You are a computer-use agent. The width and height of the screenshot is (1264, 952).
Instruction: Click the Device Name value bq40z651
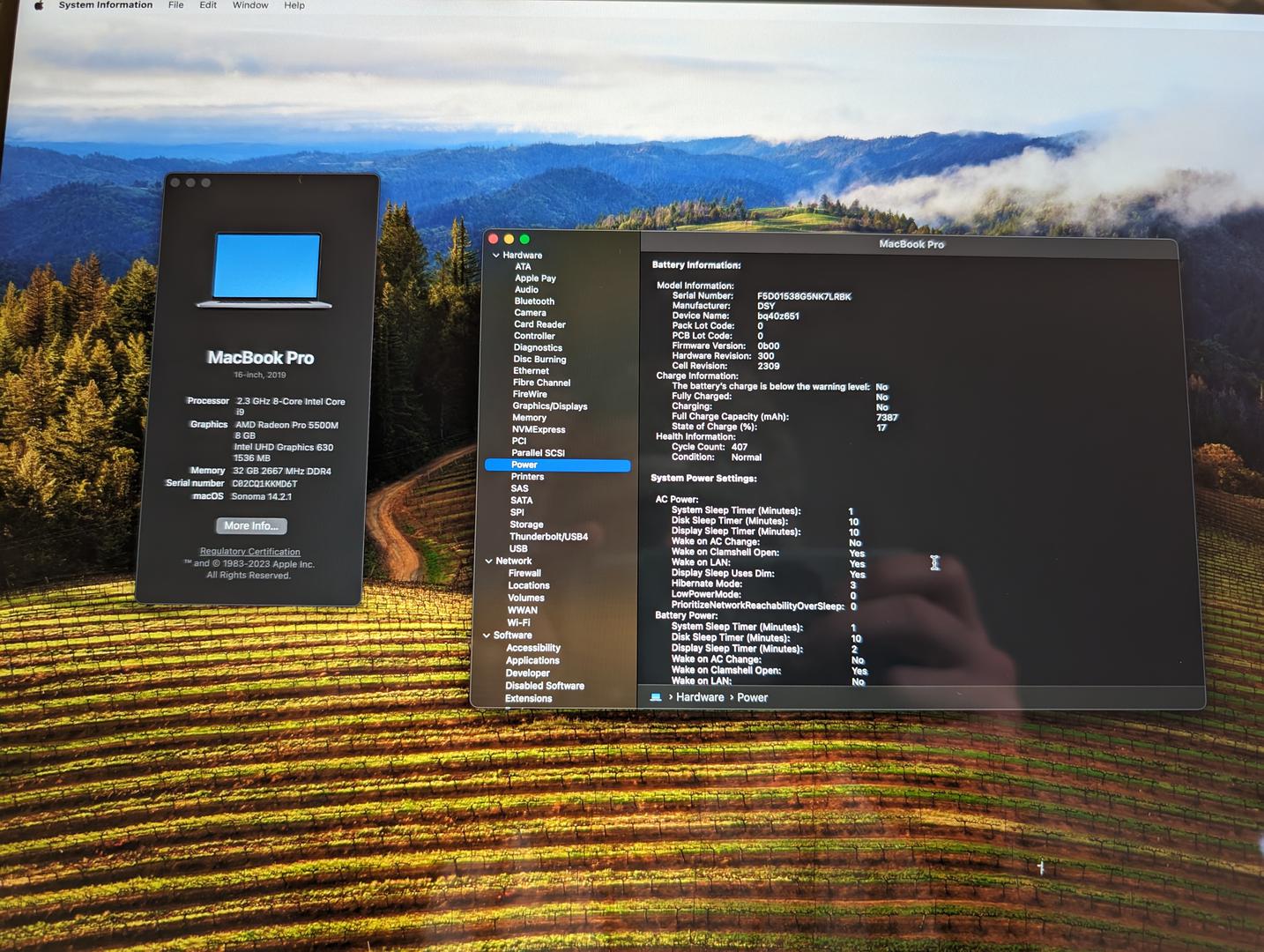coord(778,316)
